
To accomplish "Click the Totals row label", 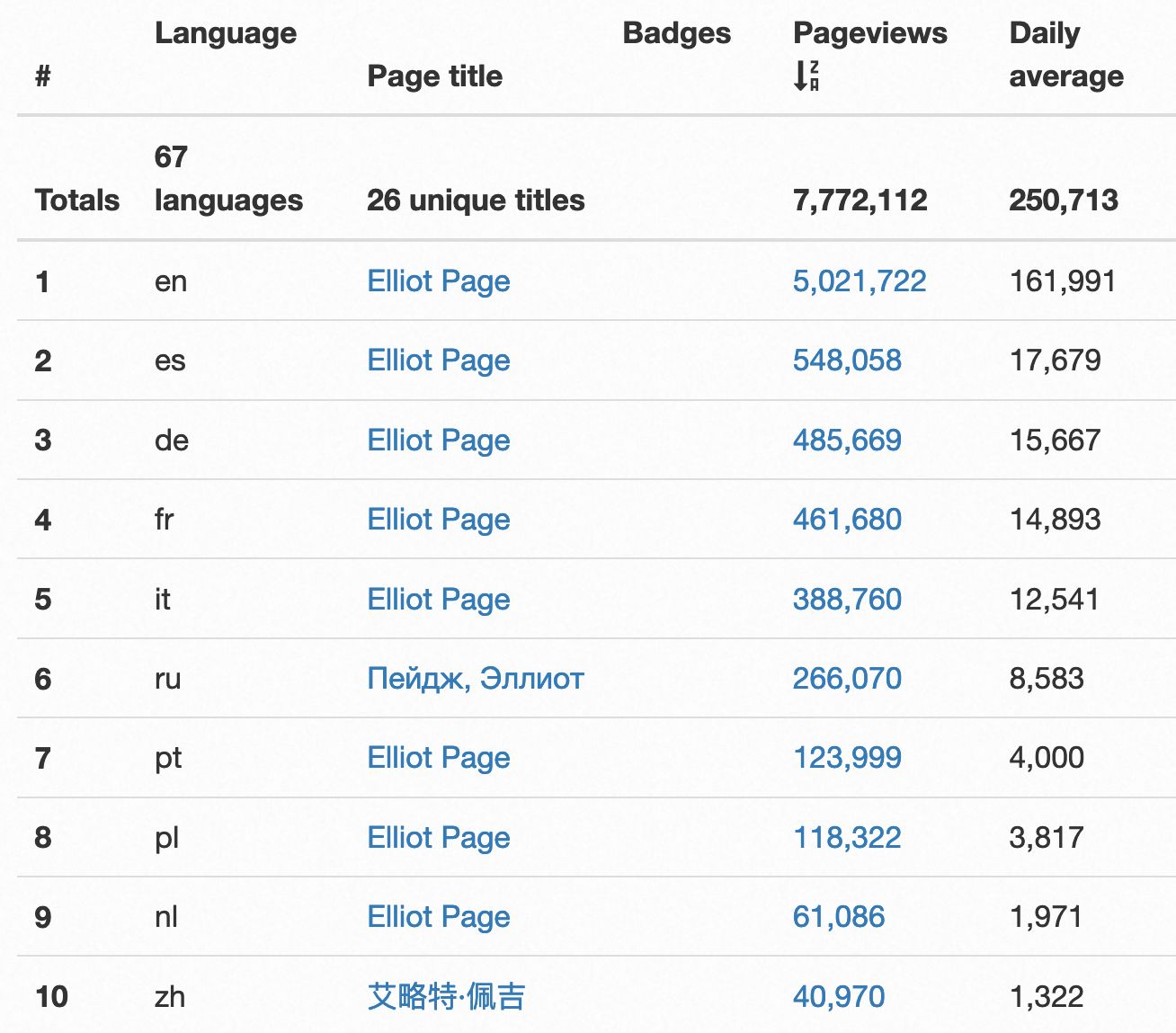I will click(77, 200).
